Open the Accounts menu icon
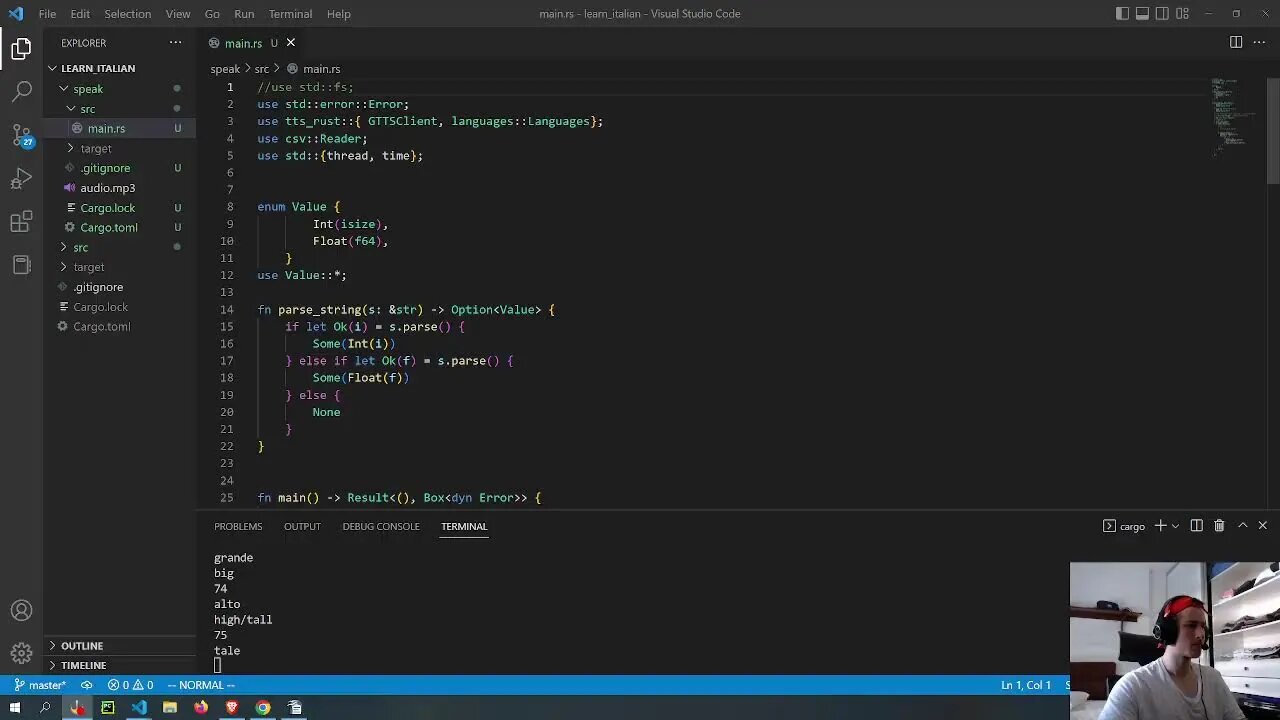This screenshot has height=720, width=1280. coord(21,611)
